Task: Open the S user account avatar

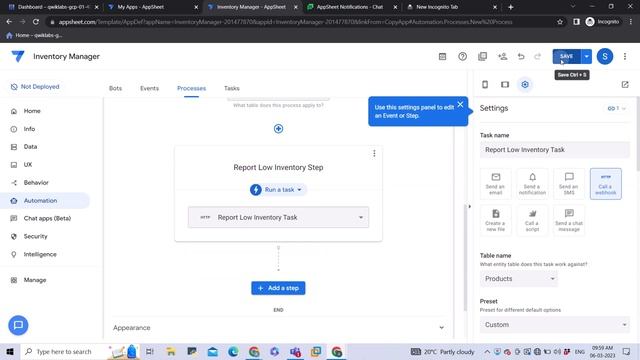Action: [605, 56]
